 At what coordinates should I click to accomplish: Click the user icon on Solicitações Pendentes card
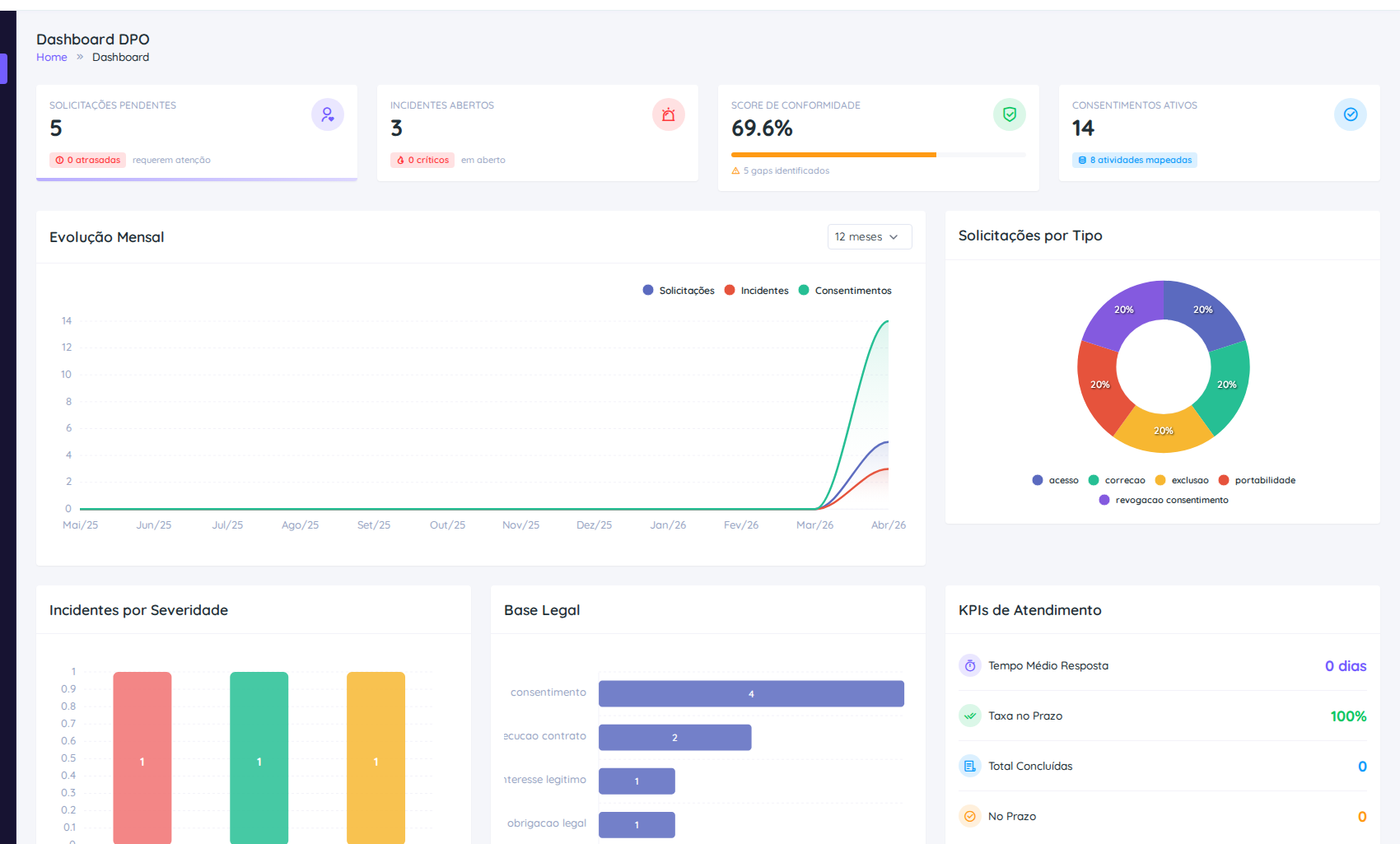pyautogui.click(x=328, y=114)
